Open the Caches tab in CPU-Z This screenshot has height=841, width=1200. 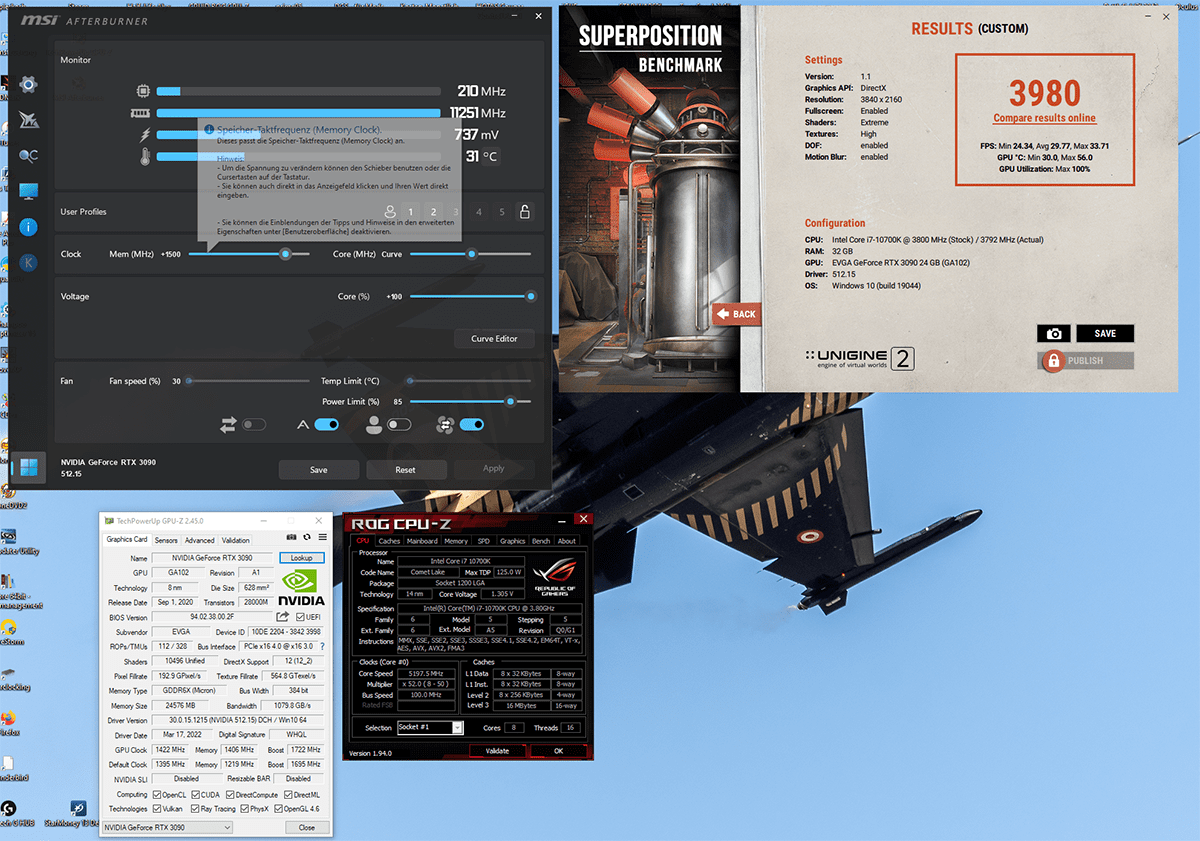pos(389,541)
